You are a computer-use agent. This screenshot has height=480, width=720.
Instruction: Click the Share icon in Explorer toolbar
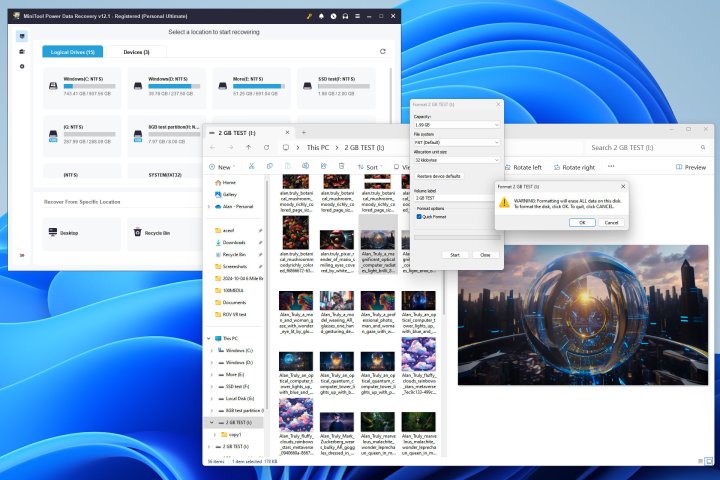point(323,166)
